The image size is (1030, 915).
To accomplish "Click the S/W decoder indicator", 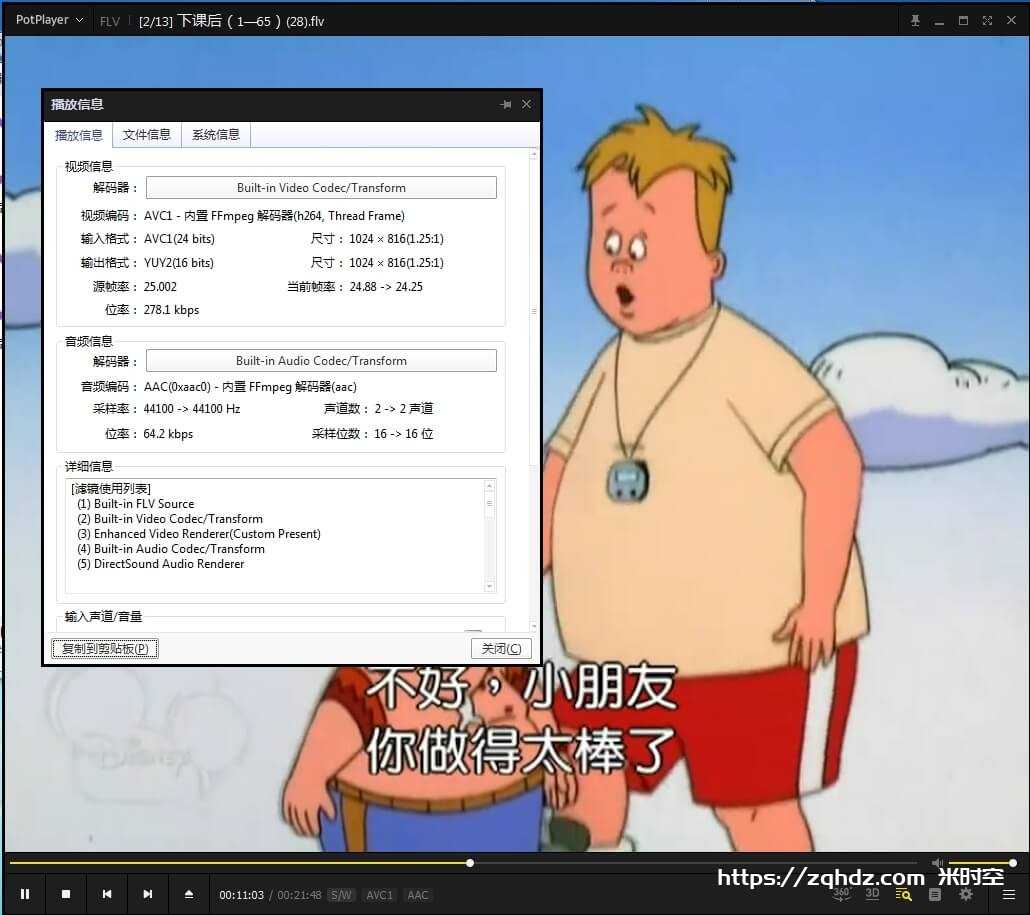I will click(x=341, y=895).
